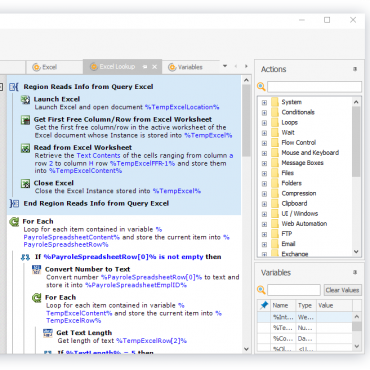The width and height of the screenshot is (370, 370).
Task: Click the Close Excel action icon
Action: pyautogui.click(x=25, y=183)
